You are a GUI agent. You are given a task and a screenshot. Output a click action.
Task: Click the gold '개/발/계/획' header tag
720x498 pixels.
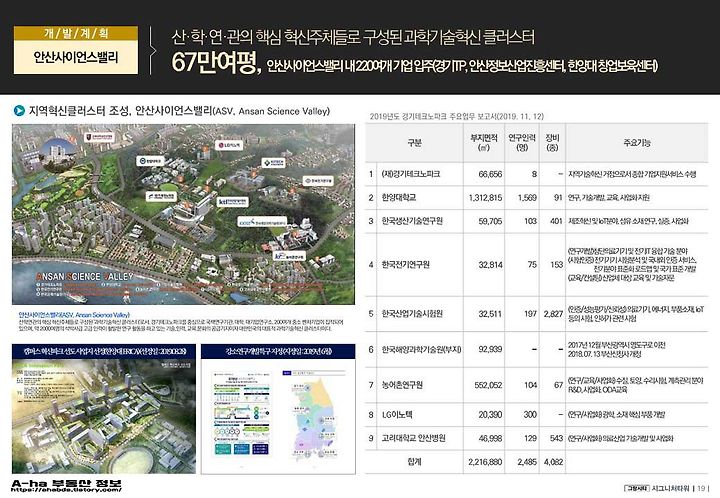[76, 33]
